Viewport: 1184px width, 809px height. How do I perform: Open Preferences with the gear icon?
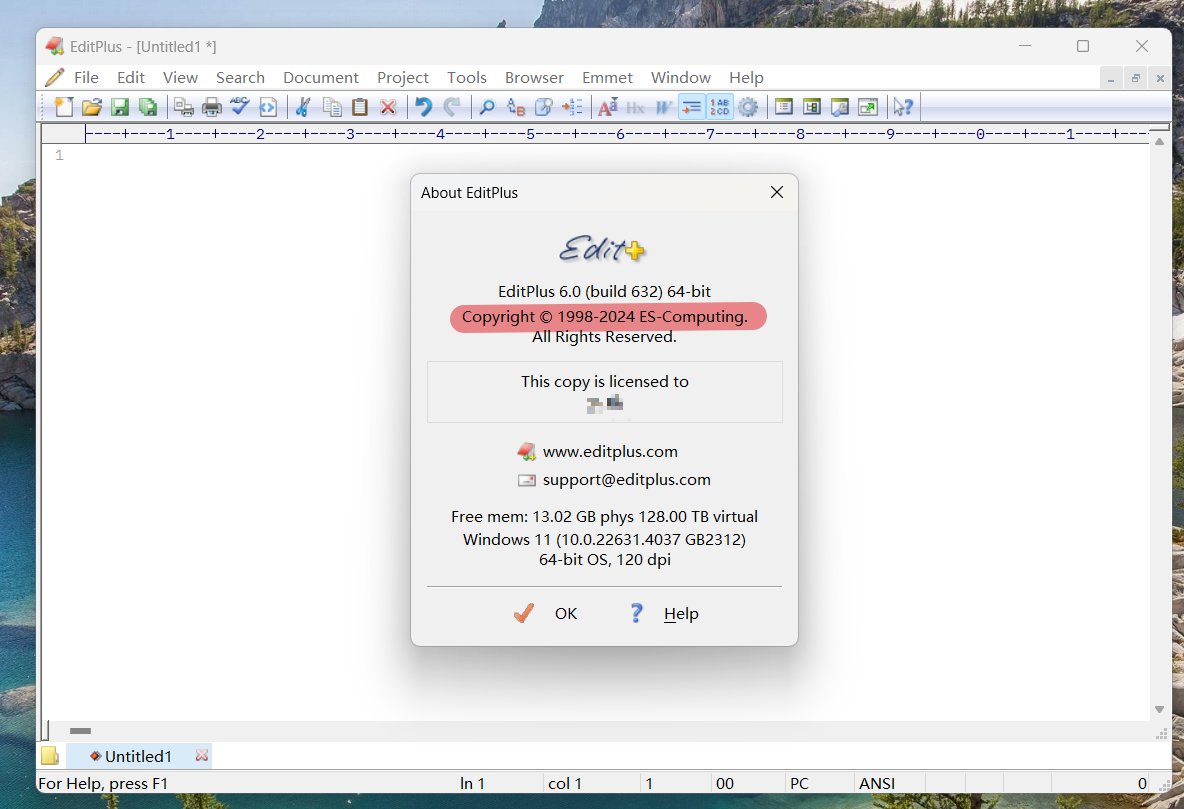pyautogui.click(x=748, y=107)
